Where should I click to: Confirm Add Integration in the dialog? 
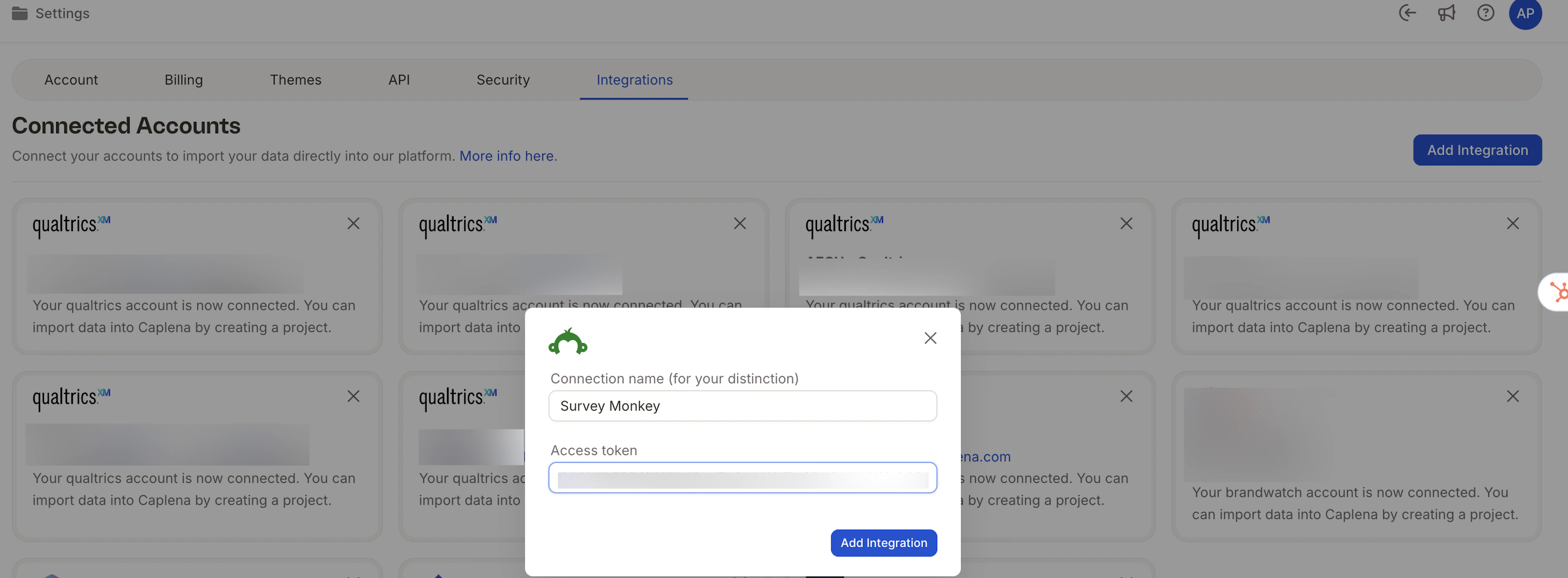point(884,543)
